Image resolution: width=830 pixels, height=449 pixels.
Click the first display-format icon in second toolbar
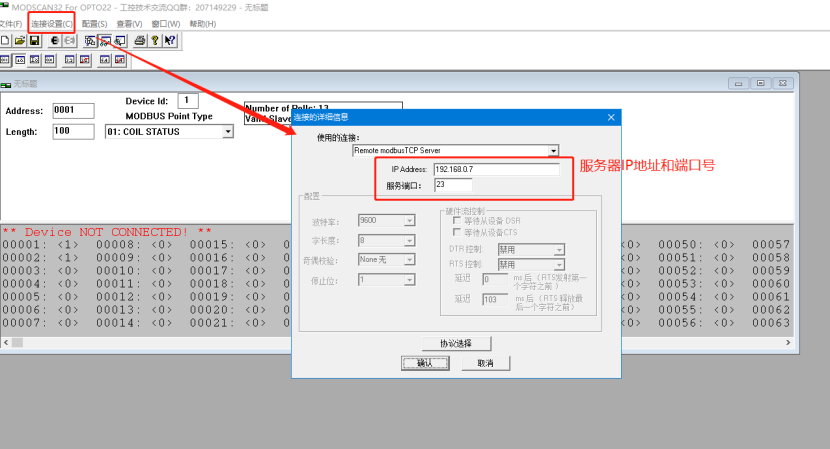click(x=5, y=60)
